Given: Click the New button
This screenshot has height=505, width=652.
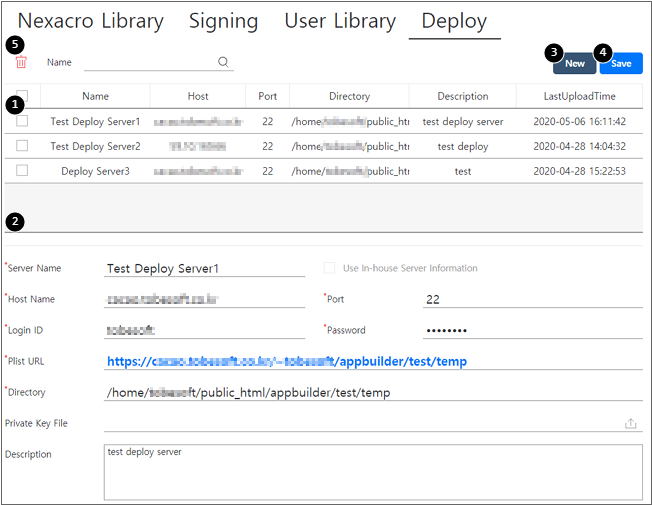Looking at the screenshot, I should [x=574, y=63].
